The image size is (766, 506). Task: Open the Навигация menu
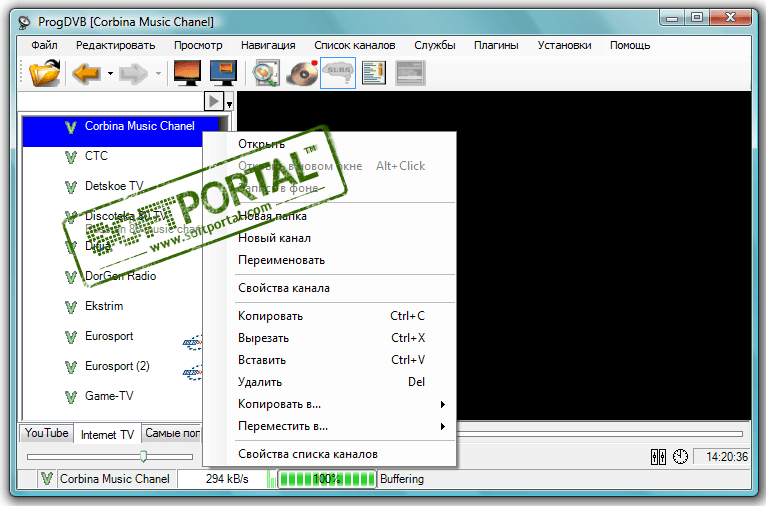point(268,45)
